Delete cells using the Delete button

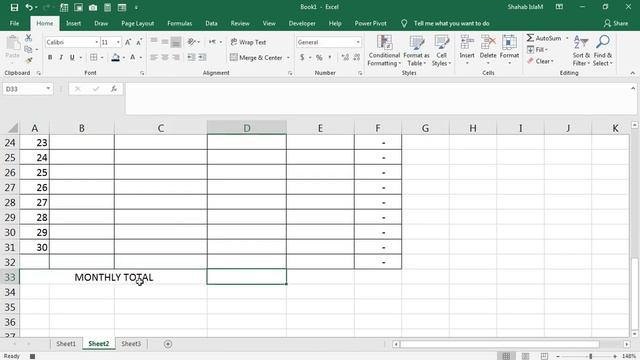click(488, 51)
